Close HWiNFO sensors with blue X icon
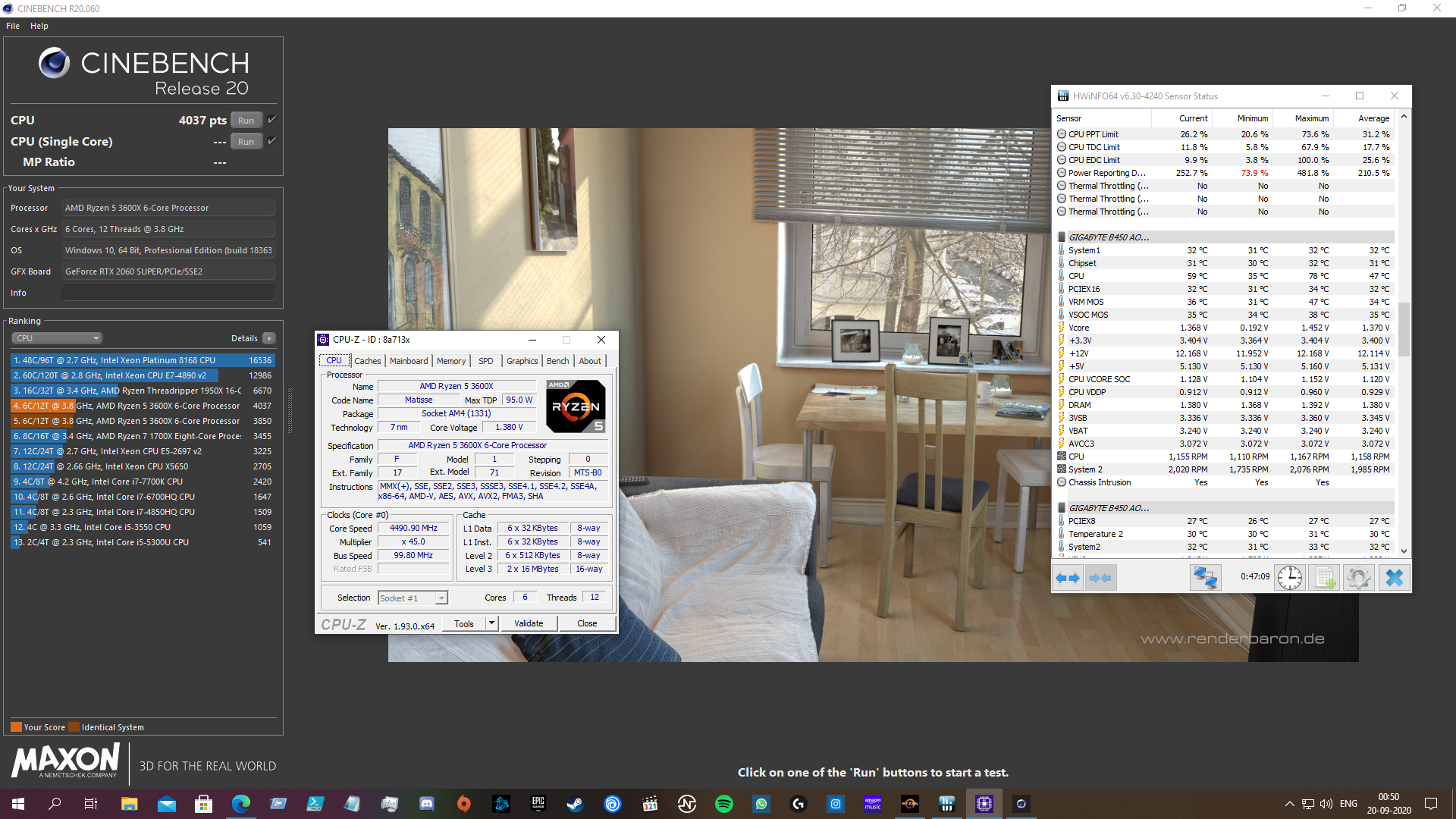Viewport: 1456px width, 819px height. coord(1394,578)
